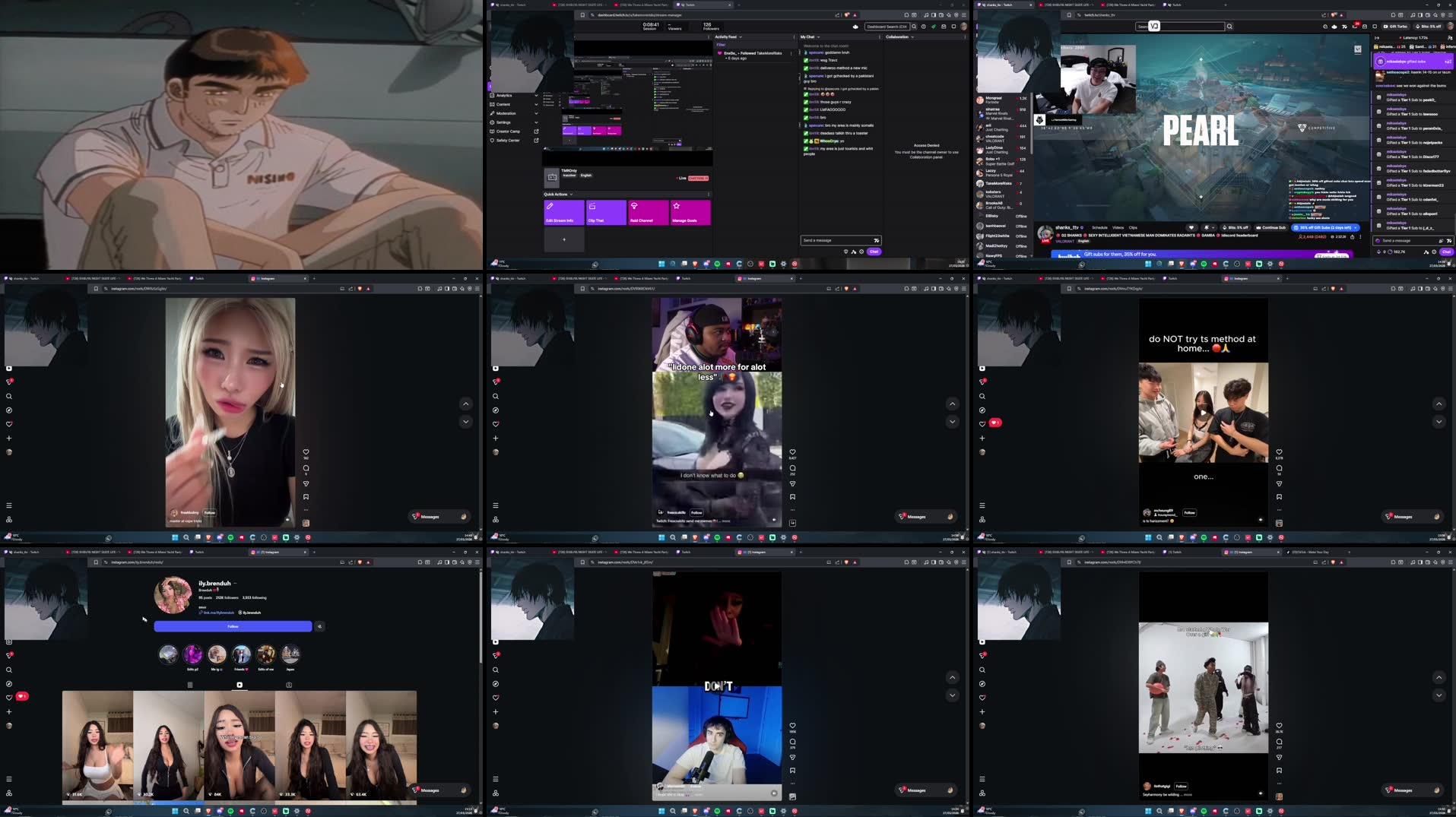Image resolution: width=1456 pixels, height=817 pixels.
Task: Click Continue Sub under the stream
Action: pos(1270,227)
